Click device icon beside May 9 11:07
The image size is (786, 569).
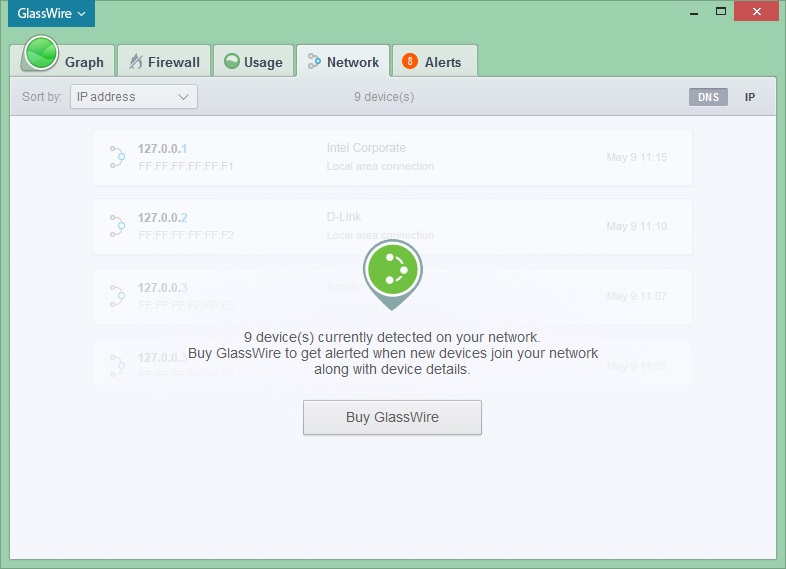[117, 296]
